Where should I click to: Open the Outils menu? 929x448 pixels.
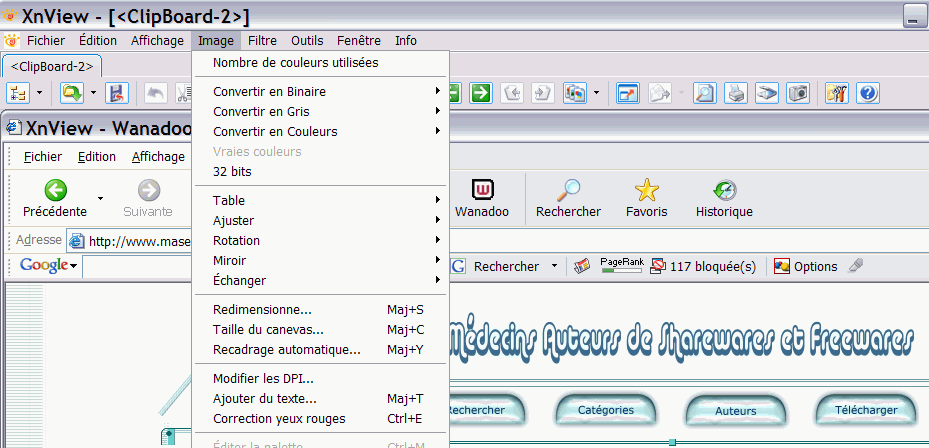[307, 41]
